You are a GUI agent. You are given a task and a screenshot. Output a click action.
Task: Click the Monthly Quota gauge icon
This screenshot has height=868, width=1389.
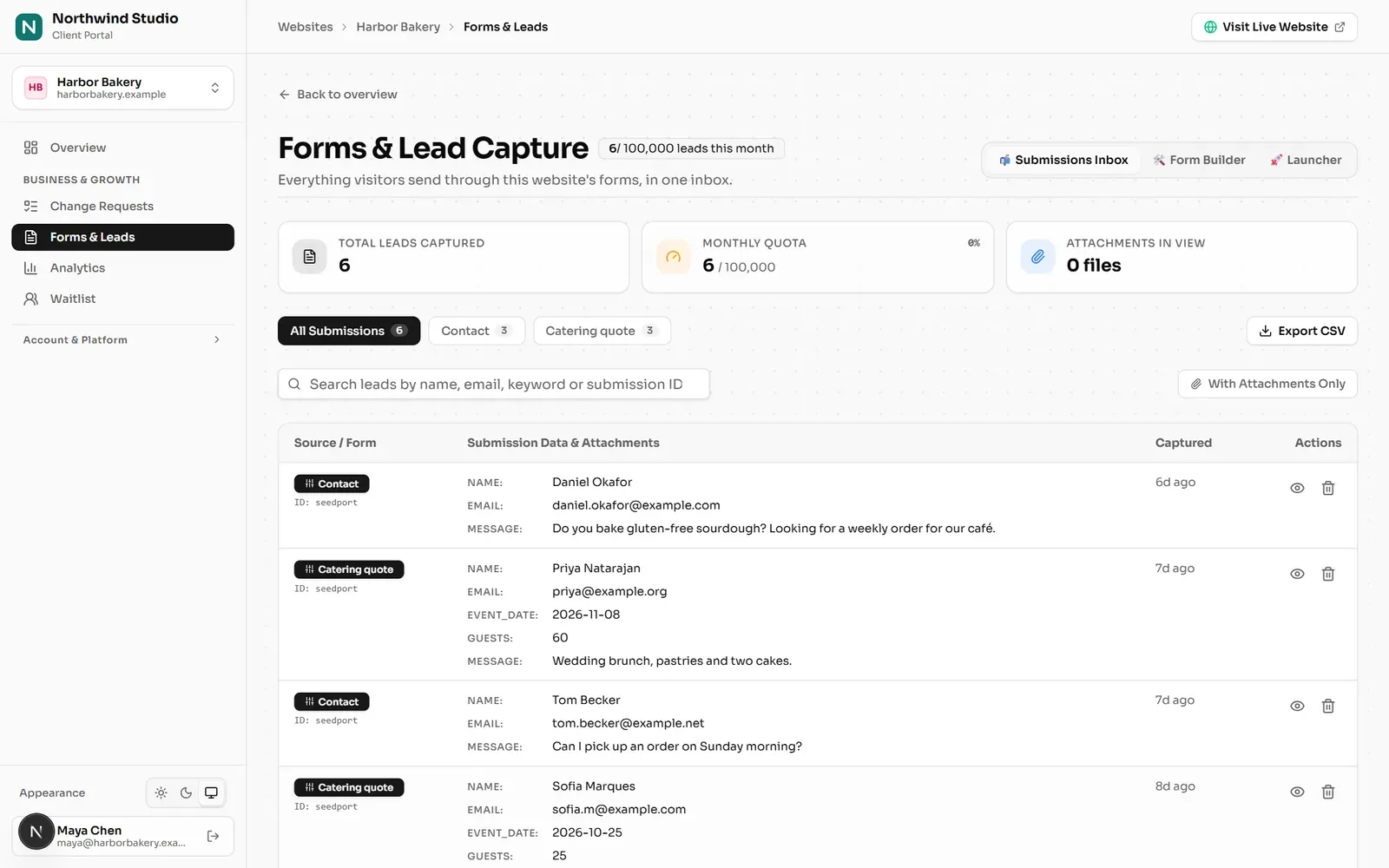tap(673, 256)
